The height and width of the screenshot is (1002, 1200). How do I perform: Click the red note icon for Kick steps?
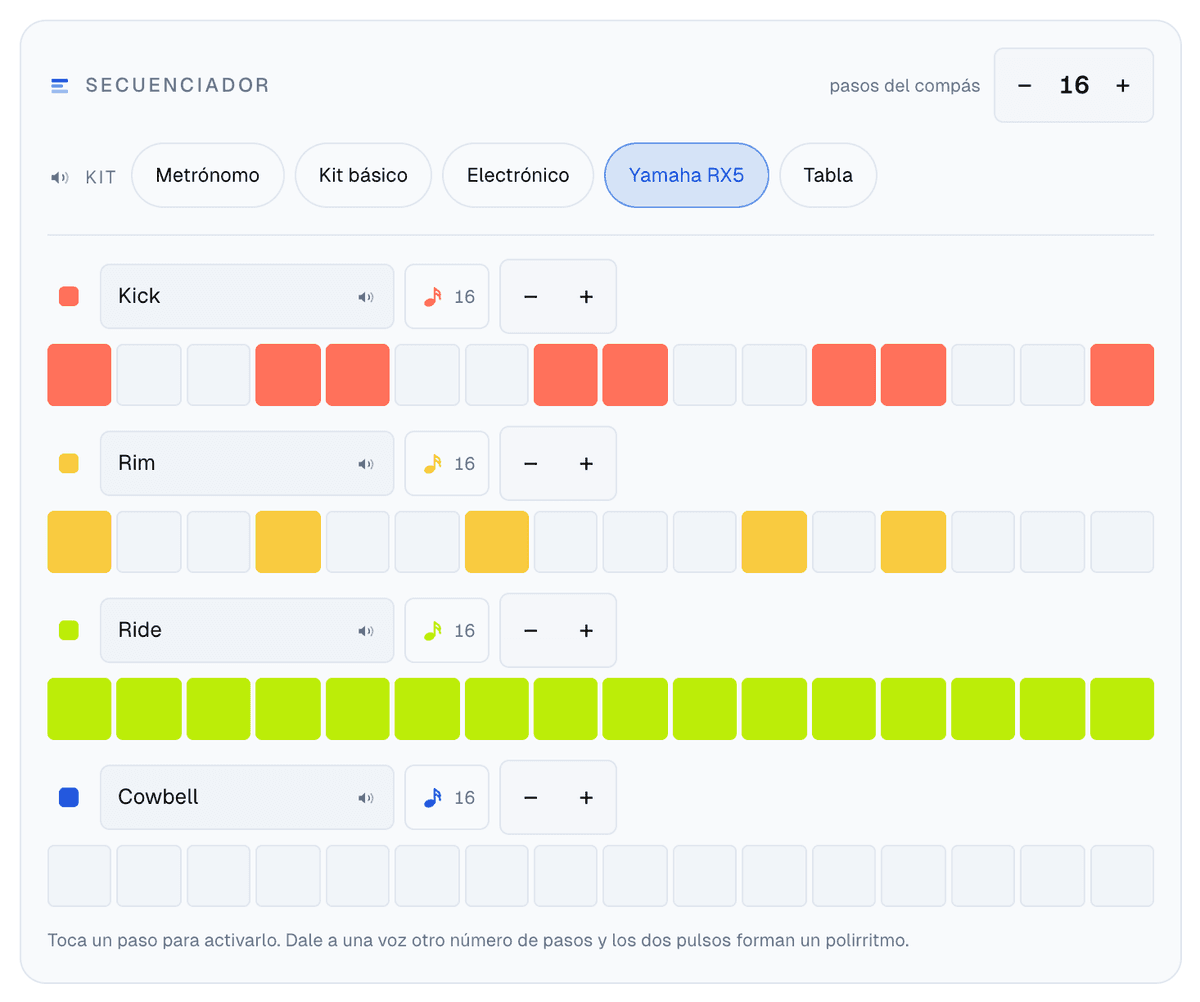point(432,297)
